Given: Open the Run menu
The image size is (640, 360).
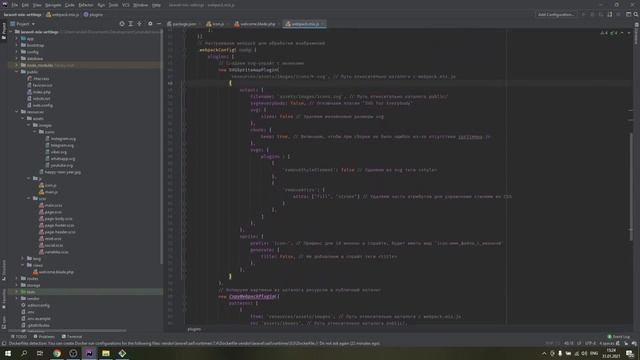Looking at the screenshot, I should (101, 5).
